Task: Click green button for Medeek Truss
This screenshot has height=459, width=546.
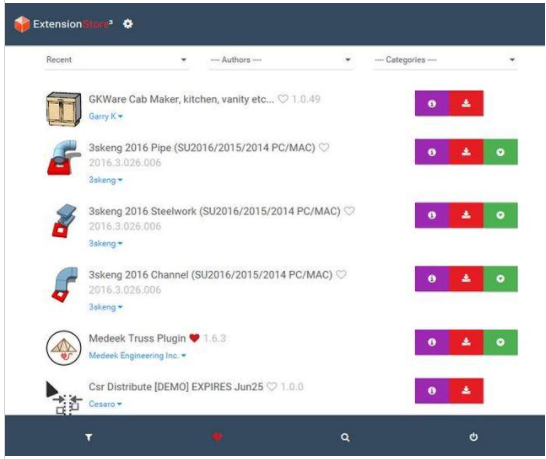Action: click(500, 342)
